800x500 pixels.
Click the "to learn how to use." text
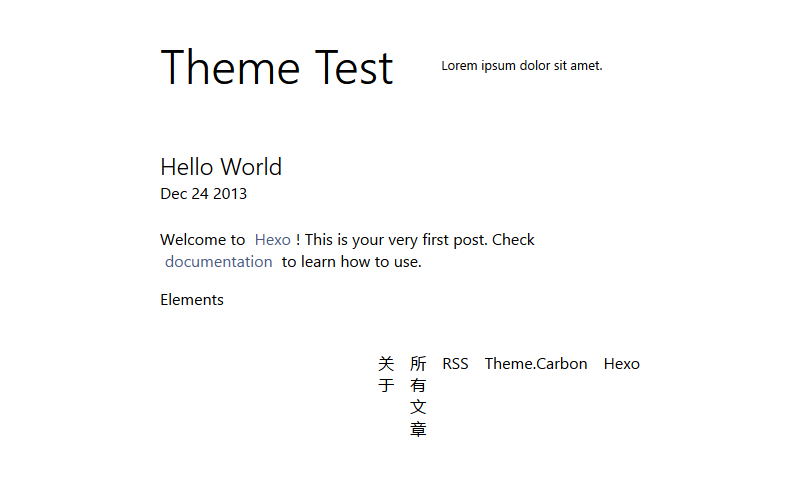351,262
